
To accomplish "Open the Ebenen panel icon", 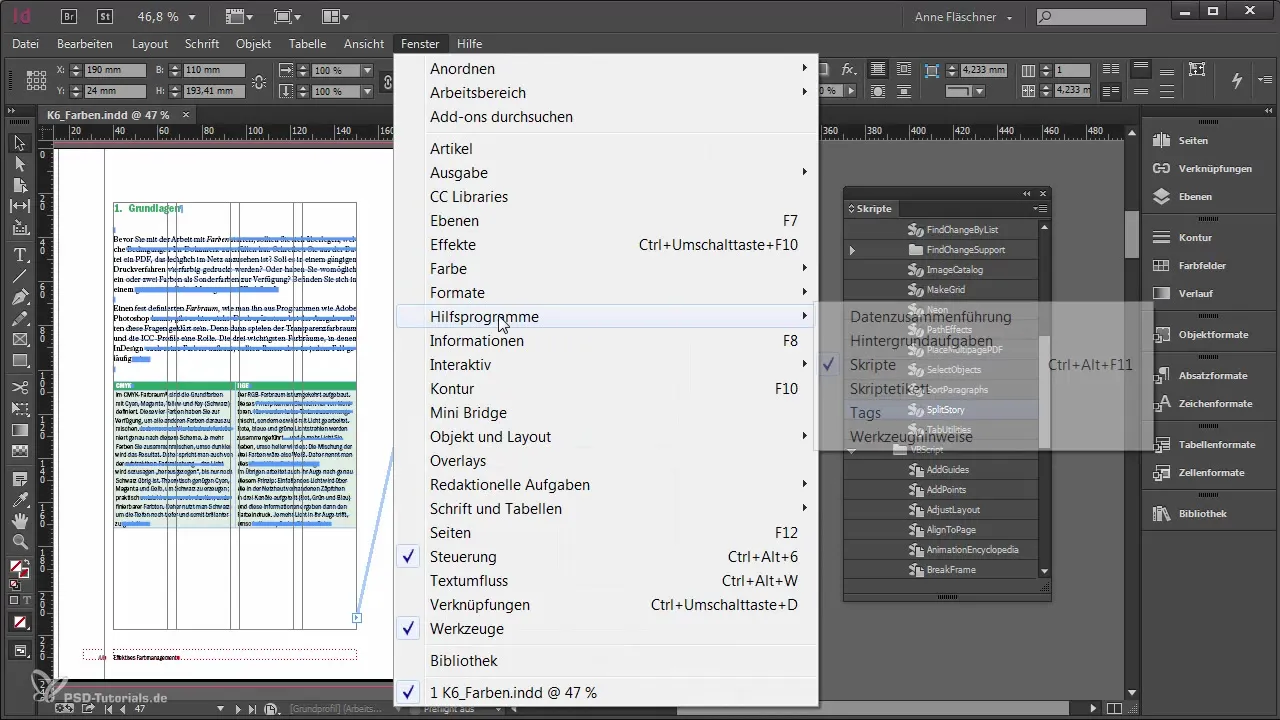I will (x=1161, y=197).
